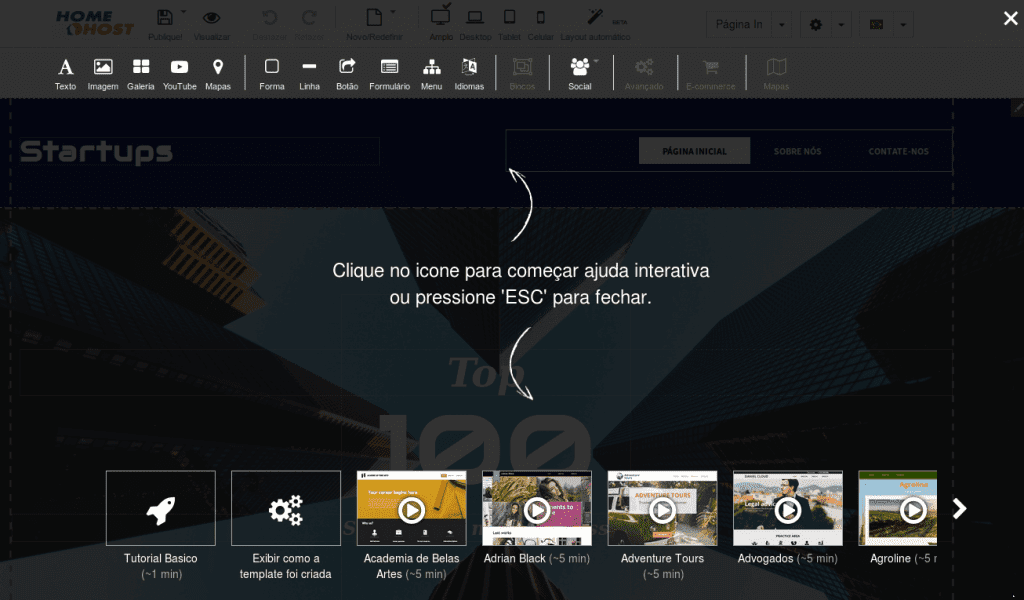Add a Galeria element

tap(140, 74)
